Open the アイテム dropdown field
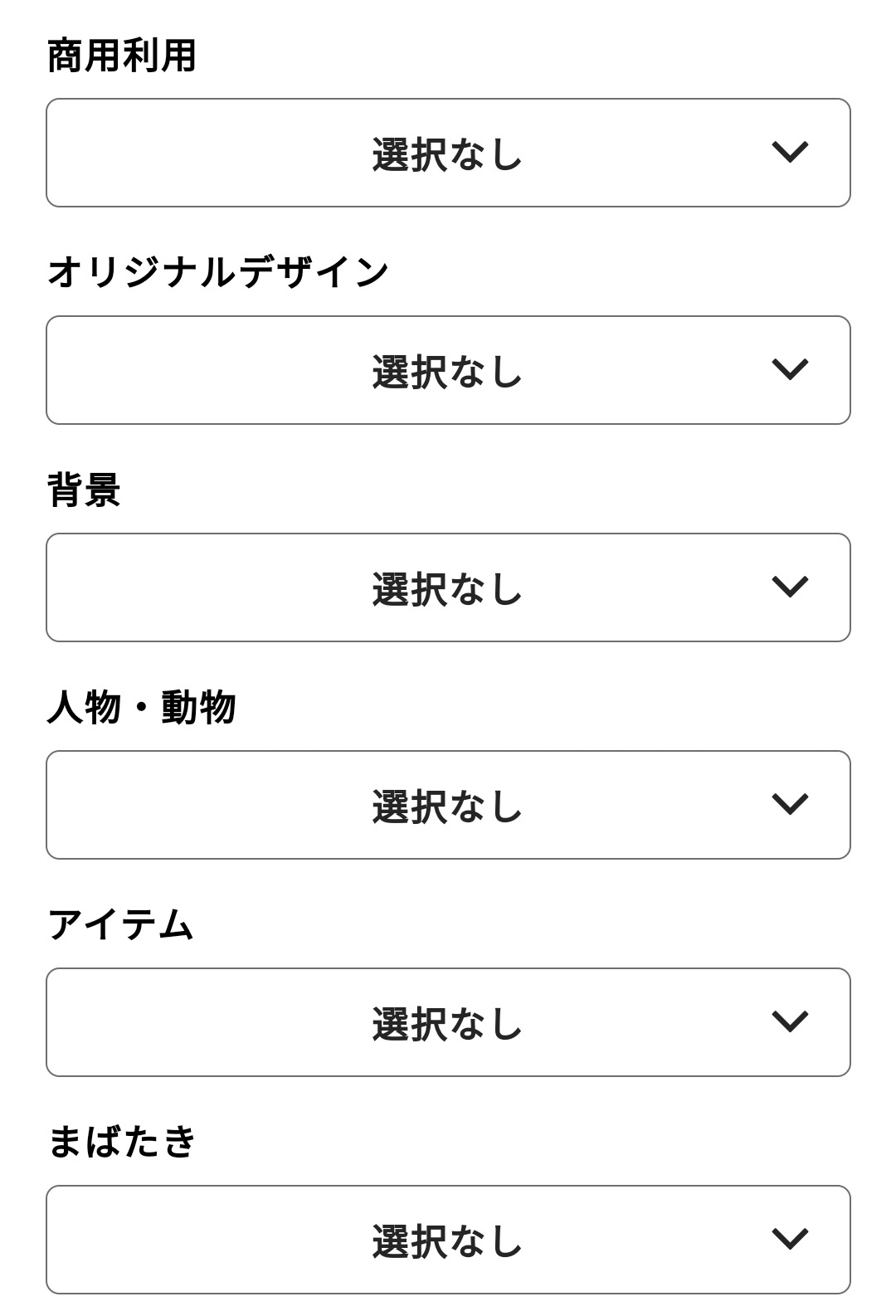Screen dimensions: 896x1316 [249, 1022]
